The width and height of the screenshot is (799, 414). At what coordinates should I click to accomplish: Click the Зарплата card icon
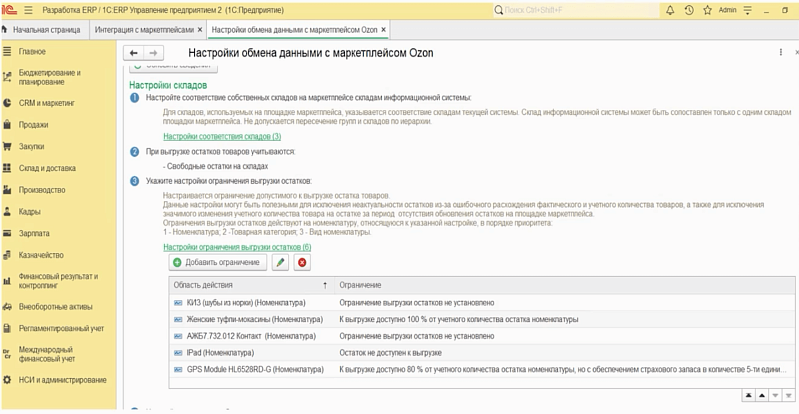click(x=7, y=233)
